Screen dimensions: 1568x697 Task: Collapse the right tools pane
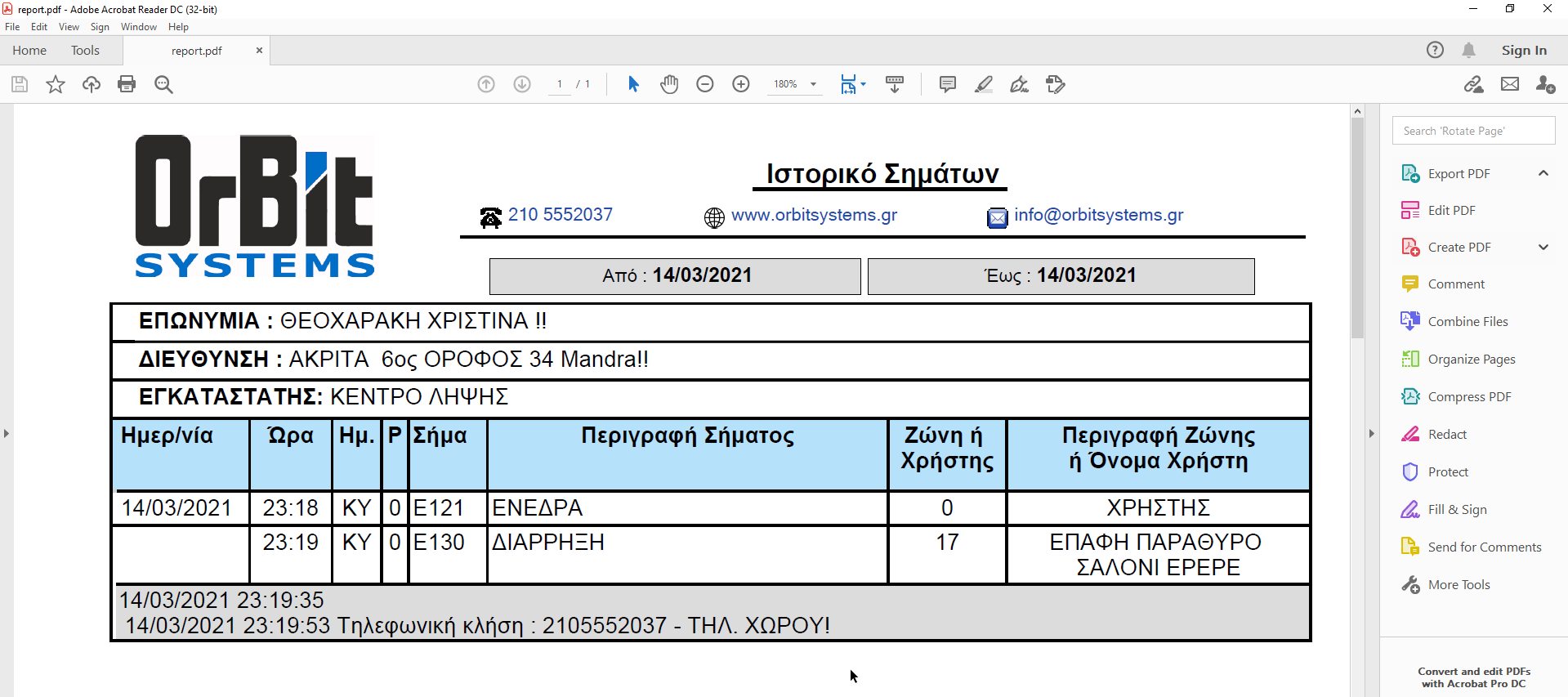[x=1372, y=433]
